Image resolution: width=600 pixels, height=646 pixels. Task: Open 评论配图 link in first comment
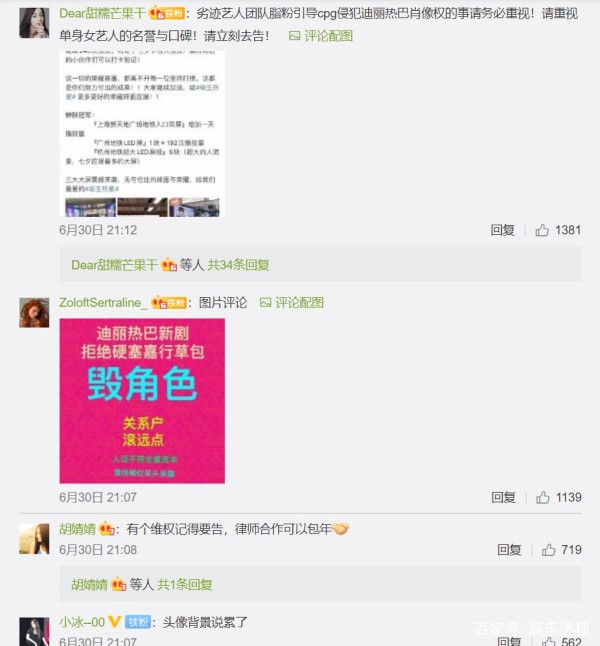tap(321, 36)
